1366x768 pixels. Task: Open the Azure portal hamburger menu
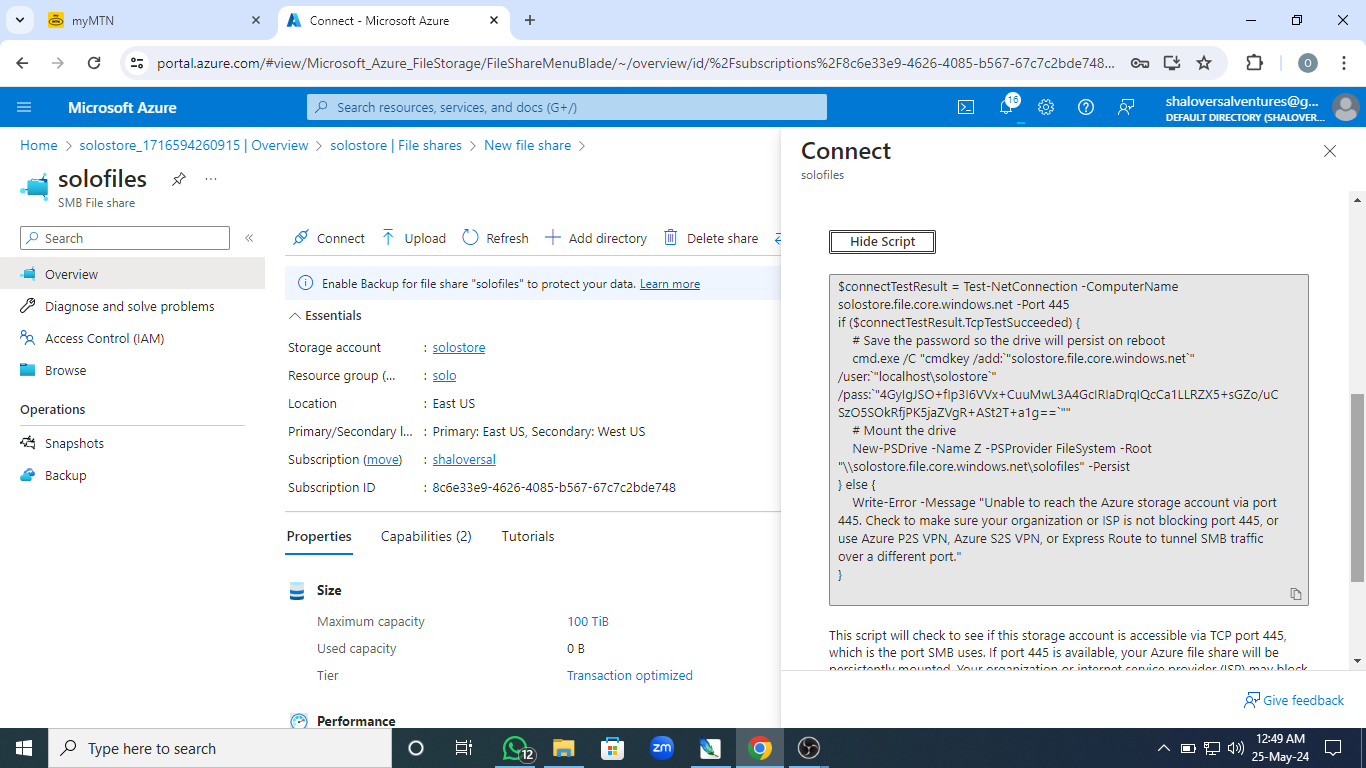point(25,107)
